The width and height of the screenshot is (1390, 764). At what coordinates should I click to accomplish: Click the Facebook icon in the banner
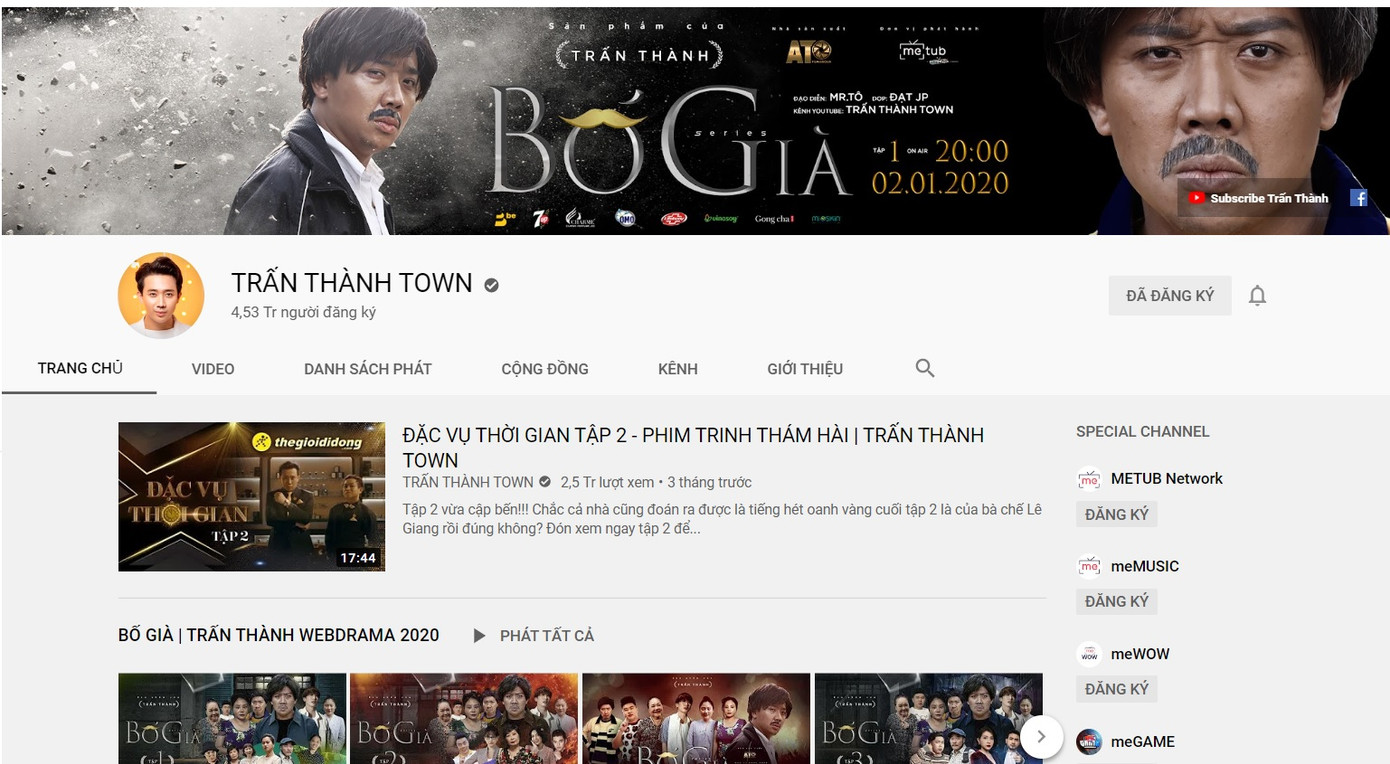[1358, 197]
